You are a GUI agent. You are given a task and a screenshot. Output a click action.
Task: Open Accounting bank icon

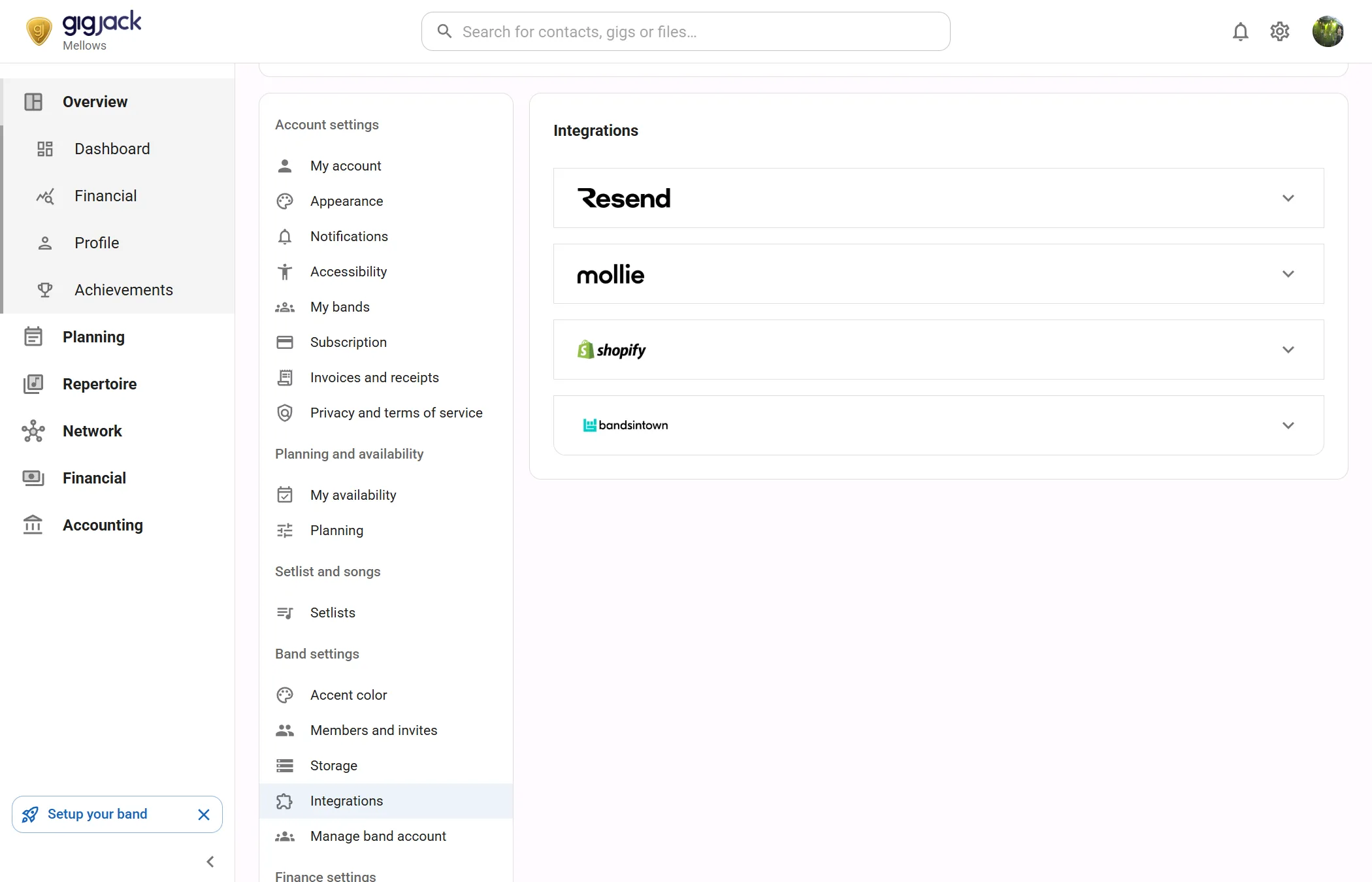33,525
